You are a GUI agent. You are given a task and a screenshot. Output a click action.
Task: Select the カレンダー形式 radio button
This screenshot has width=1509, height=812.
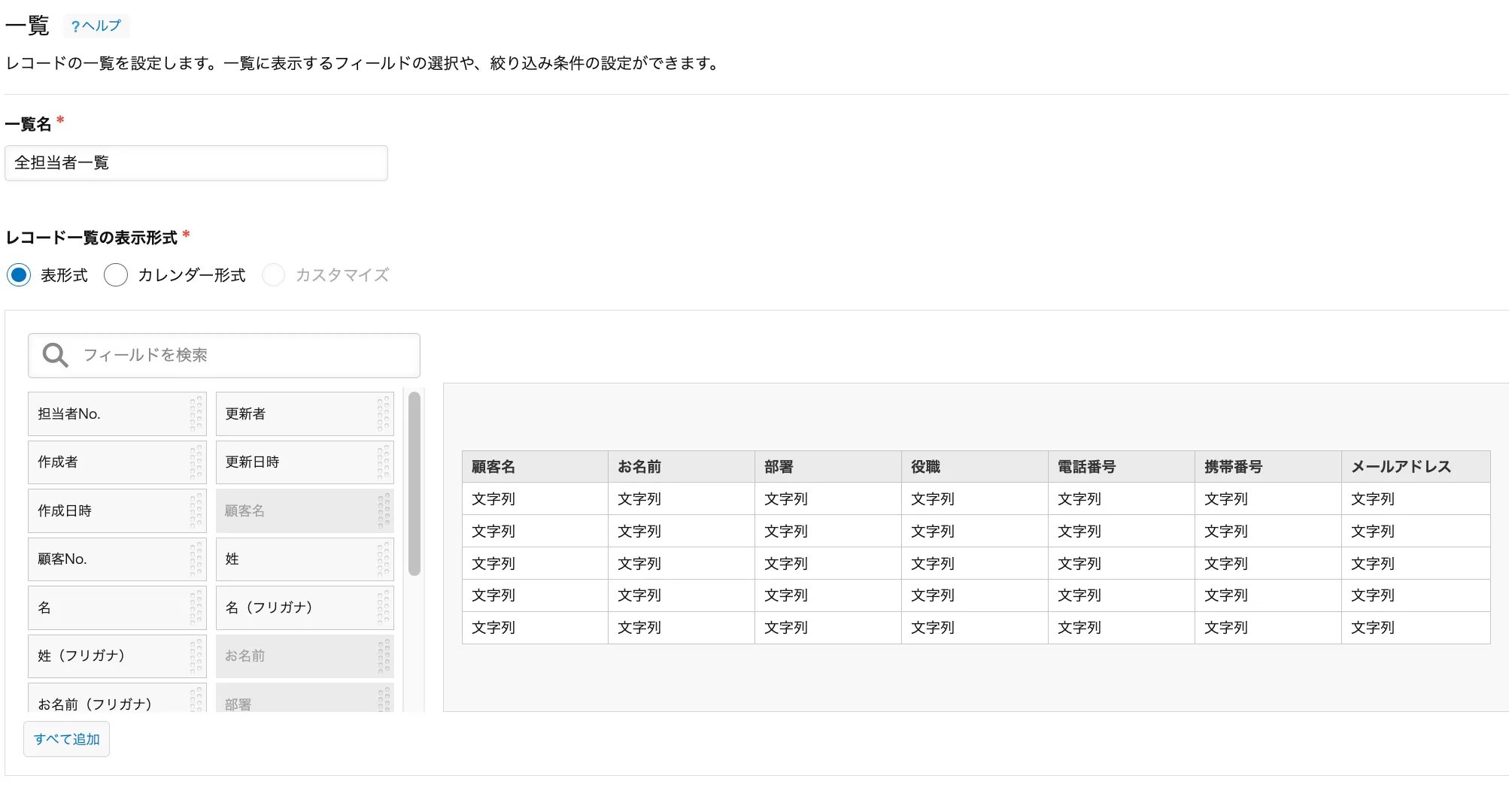(x=116, y=275)
